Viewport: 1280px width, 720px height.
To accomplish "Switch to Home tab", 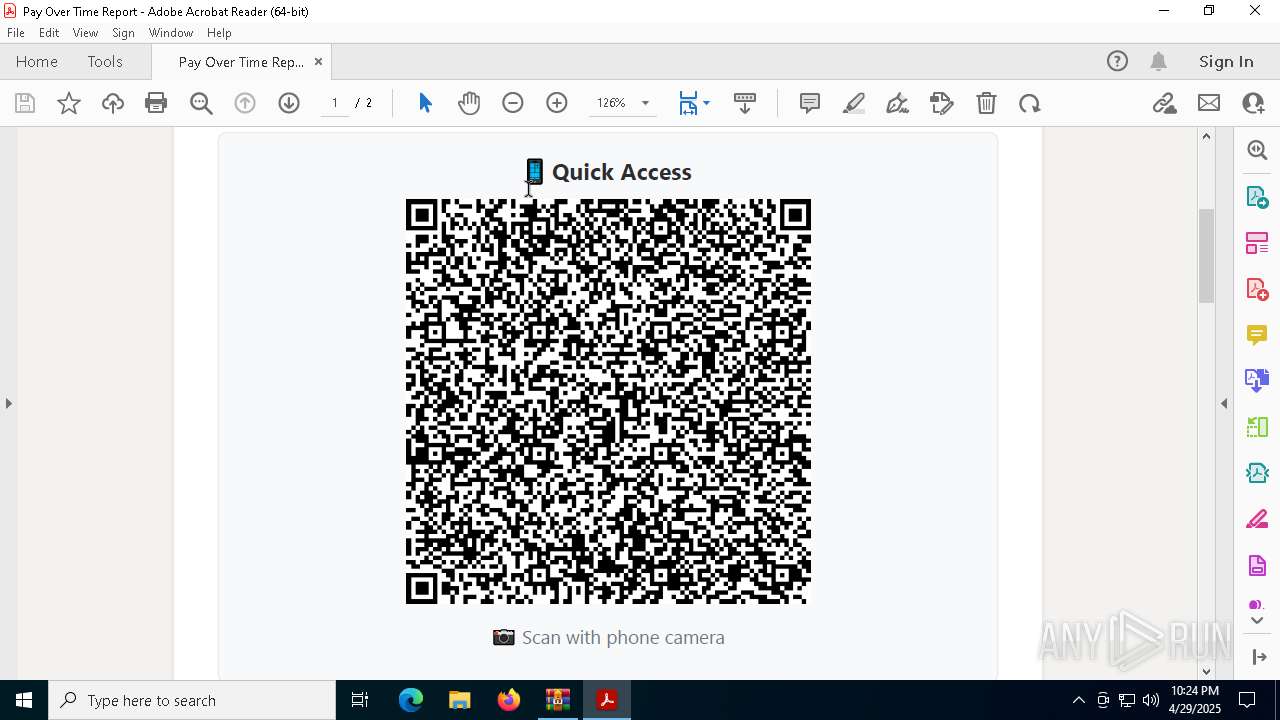I will [37, 62].
